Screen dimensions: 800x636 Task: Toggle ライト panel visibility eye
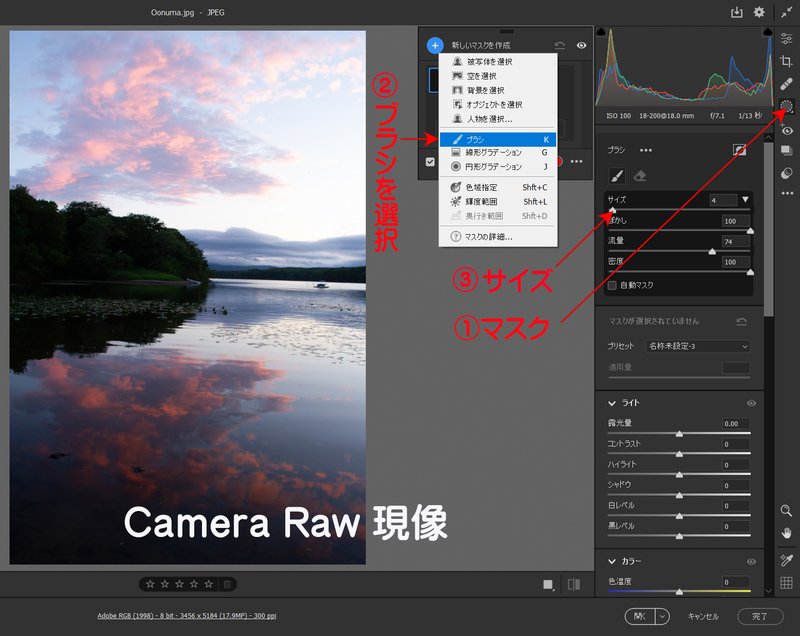[752, 403]
